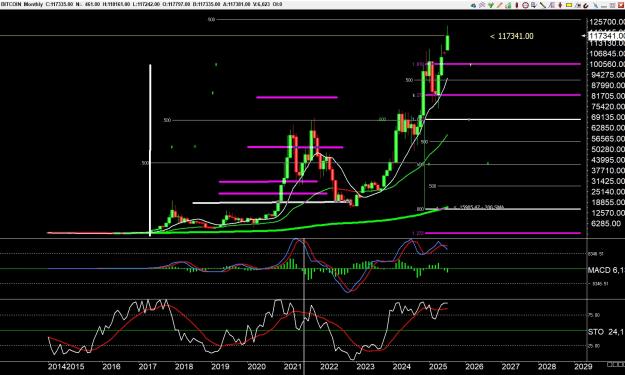
Task: Click the gray arrow icon after yellow rectangle
Action: point(578,6)
